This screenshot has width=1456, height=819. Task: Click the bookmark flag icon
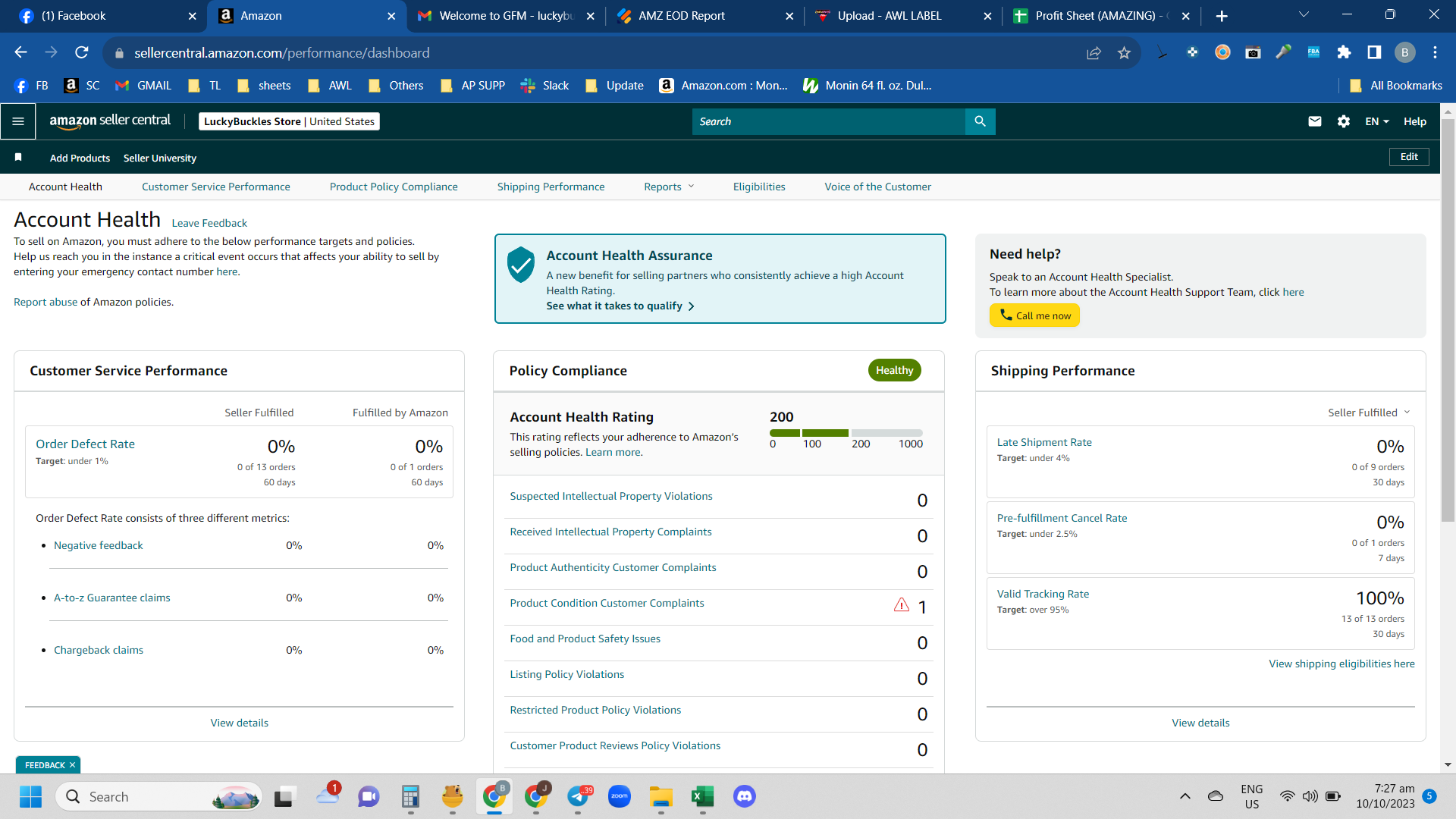[18, 158]
